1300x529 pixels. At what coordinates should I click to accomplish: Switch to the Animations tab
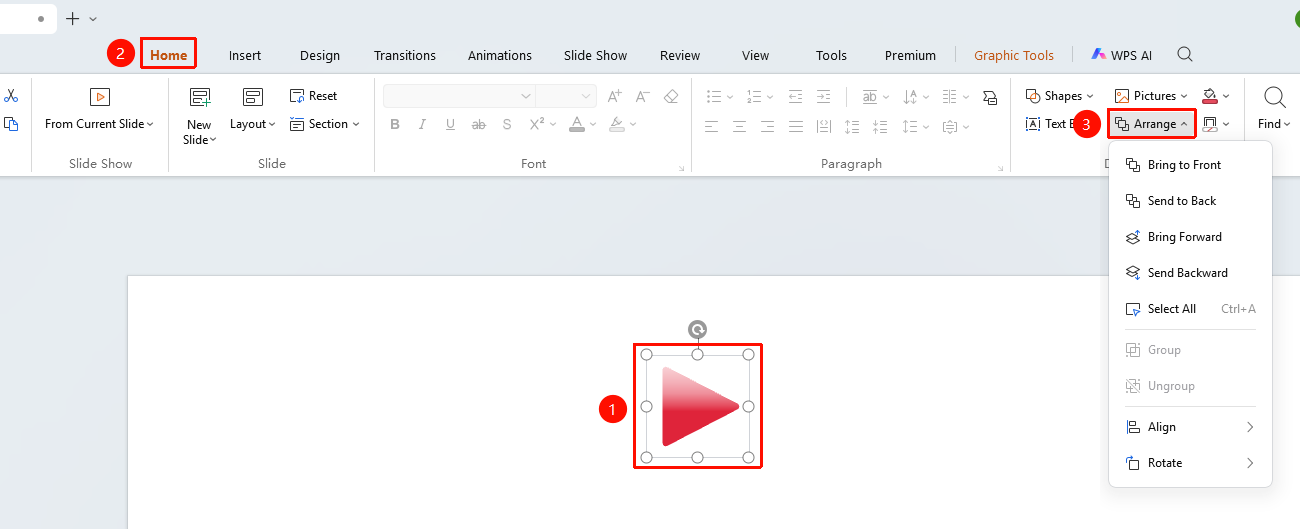click(500, 55)
